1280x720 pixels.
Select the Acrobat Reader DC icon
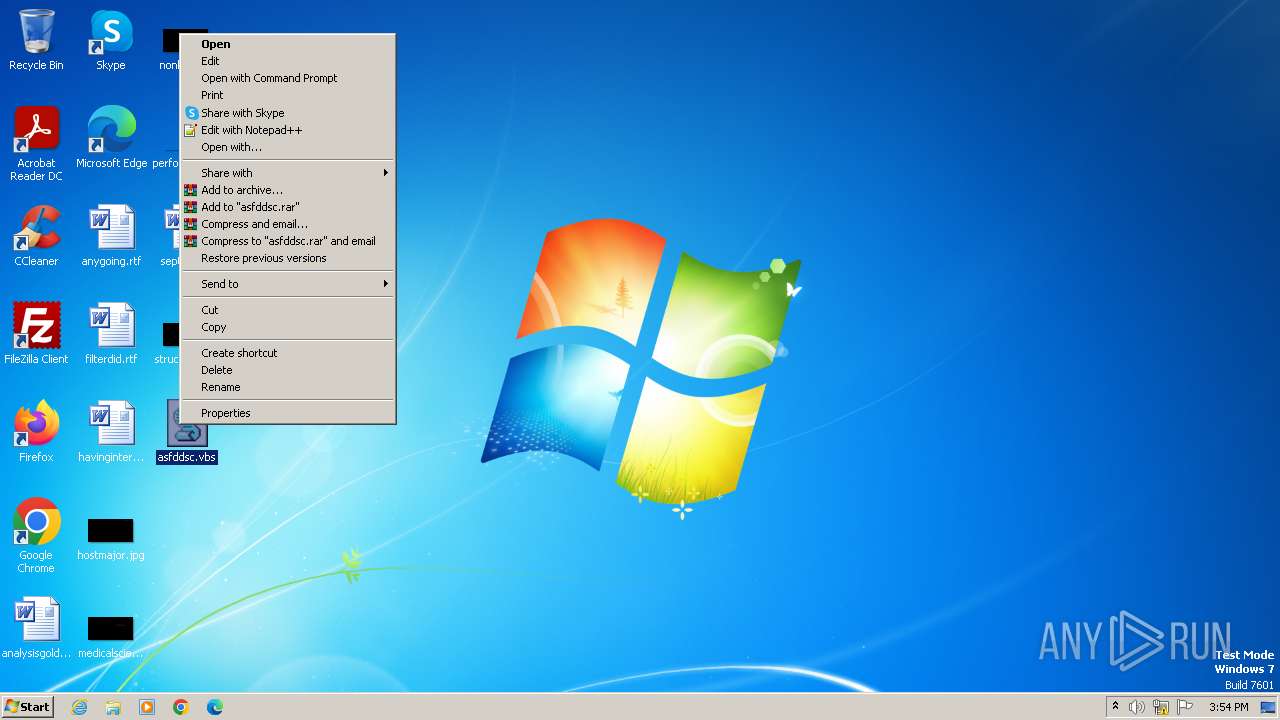tap(36, 143)
